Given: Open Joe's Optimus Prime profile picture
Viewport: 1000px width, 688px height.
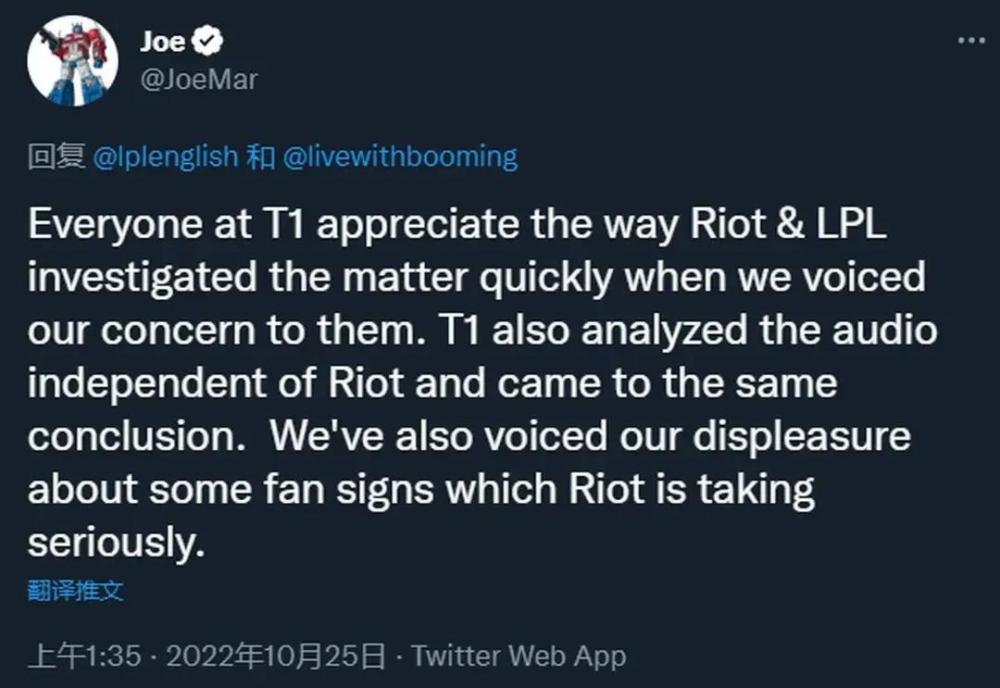Looking at the screenshot, I should click(x=72, y=61).
